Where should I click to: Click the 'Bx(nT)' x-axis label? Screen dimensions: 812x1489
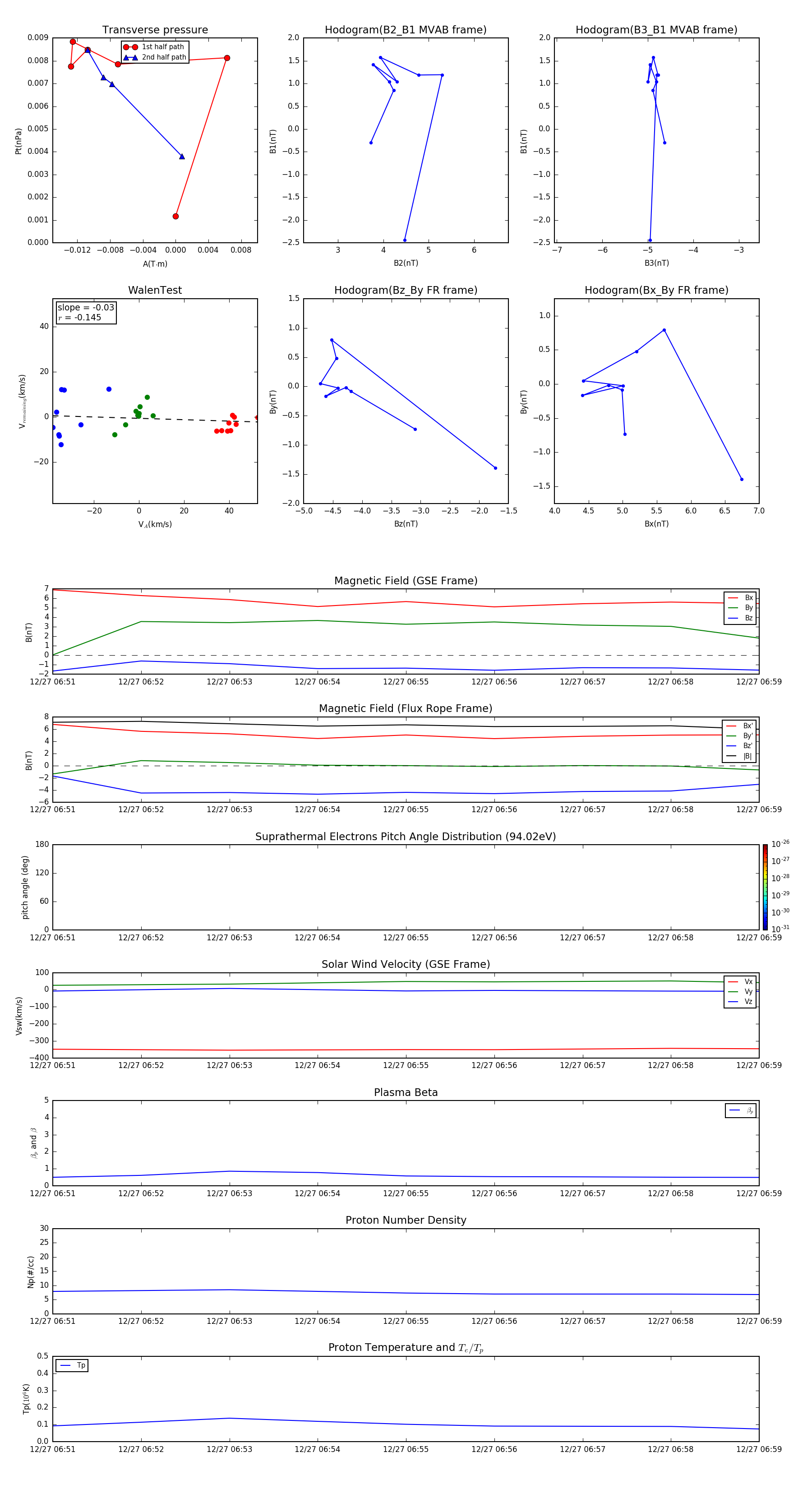click(x=656, y=524)
